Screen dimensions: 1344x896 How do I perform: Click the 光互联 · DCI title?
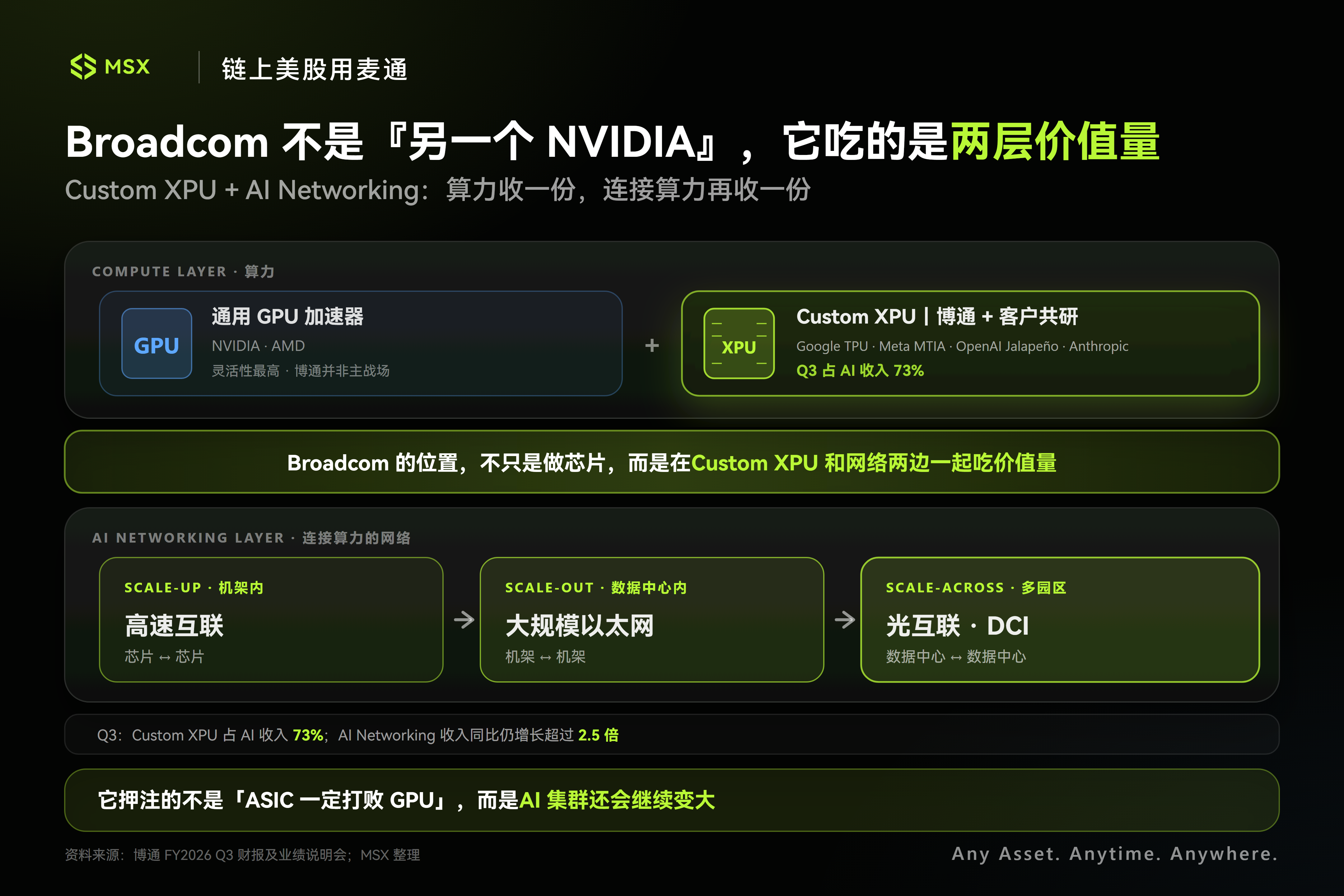[957, 626]
